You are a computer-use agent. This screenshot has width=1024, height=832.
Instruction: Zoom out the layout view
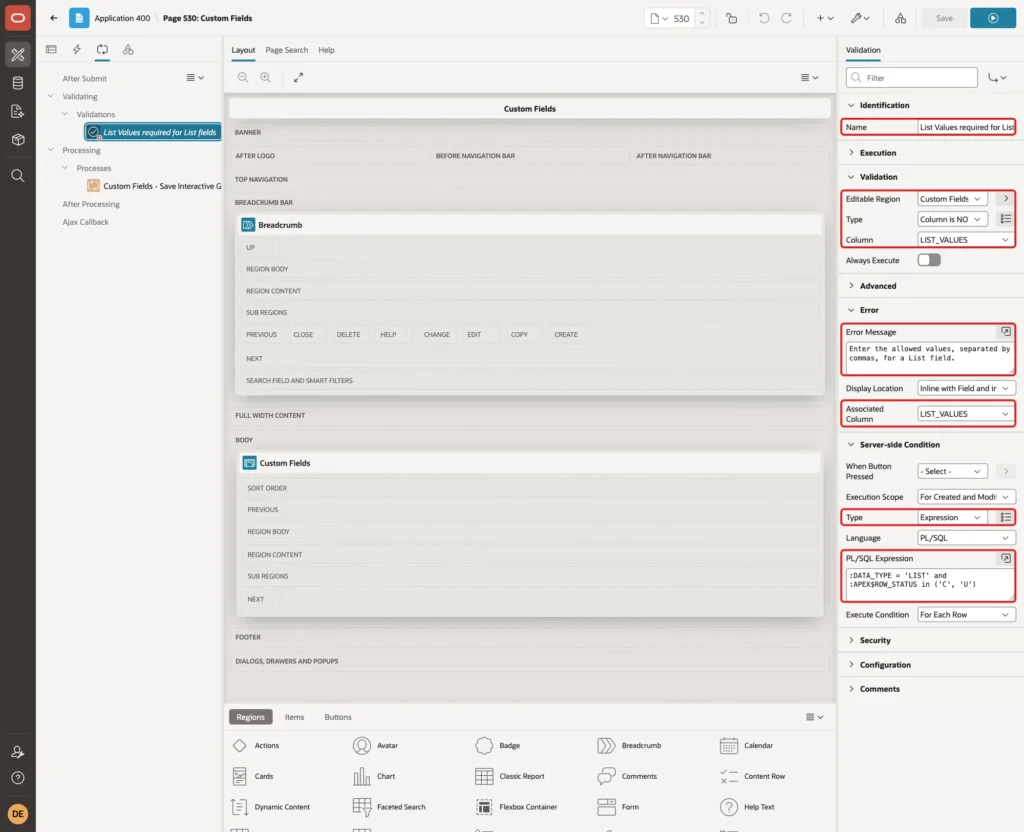[243, 77]
